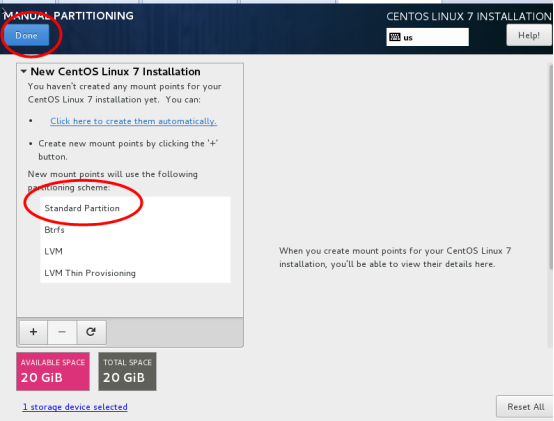
Task: Click the keyboard layout icon next to us
Action: (395, 37)
